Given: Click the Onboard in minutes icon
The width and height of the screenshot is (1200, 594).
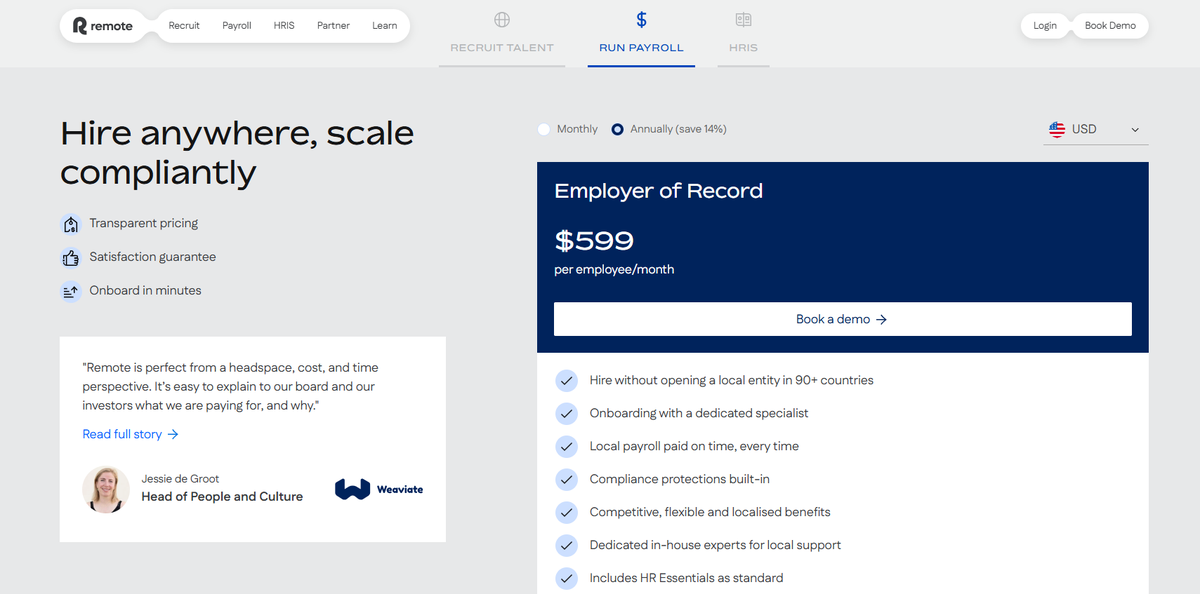Looking at the screenshot, I should (x=70, y=291).
